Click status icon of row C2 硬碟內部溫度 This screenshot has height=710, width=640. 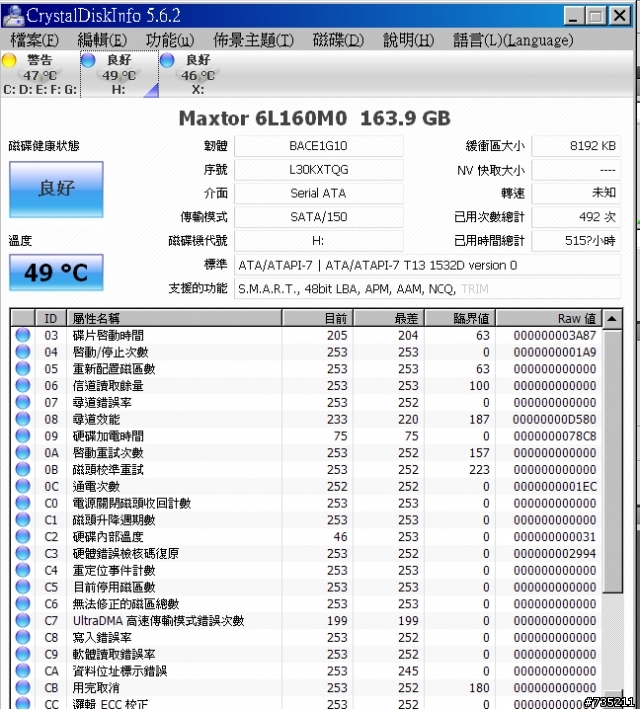pos(23,536)
